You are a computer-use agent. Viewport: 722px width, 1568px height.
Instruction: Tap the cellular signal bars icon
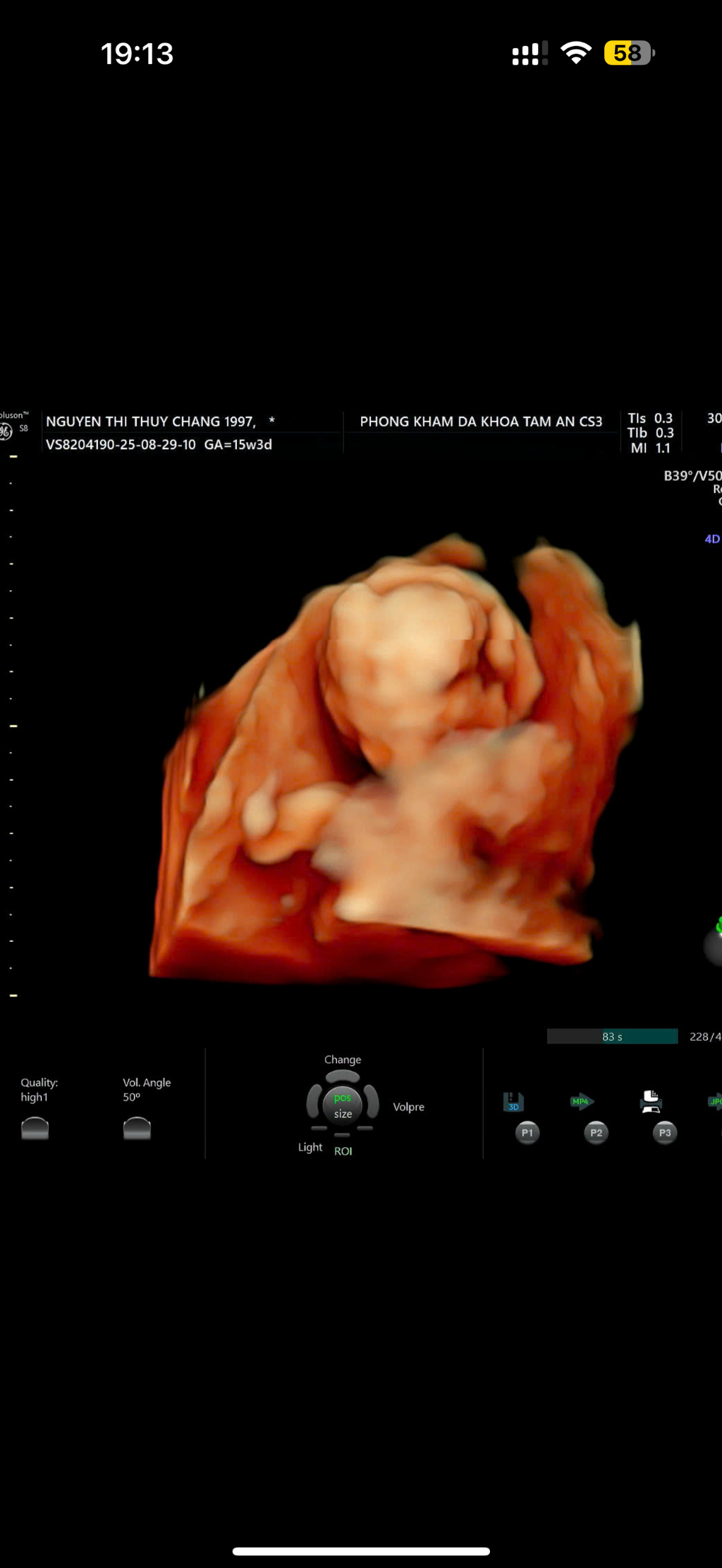(530, 54)
